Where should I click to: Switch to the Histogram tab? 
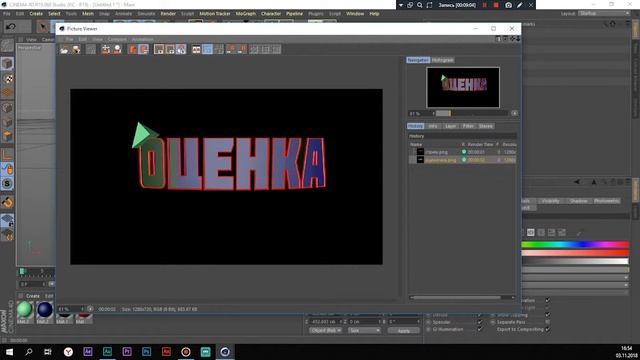pyautogui.click(x=442, y=60)
